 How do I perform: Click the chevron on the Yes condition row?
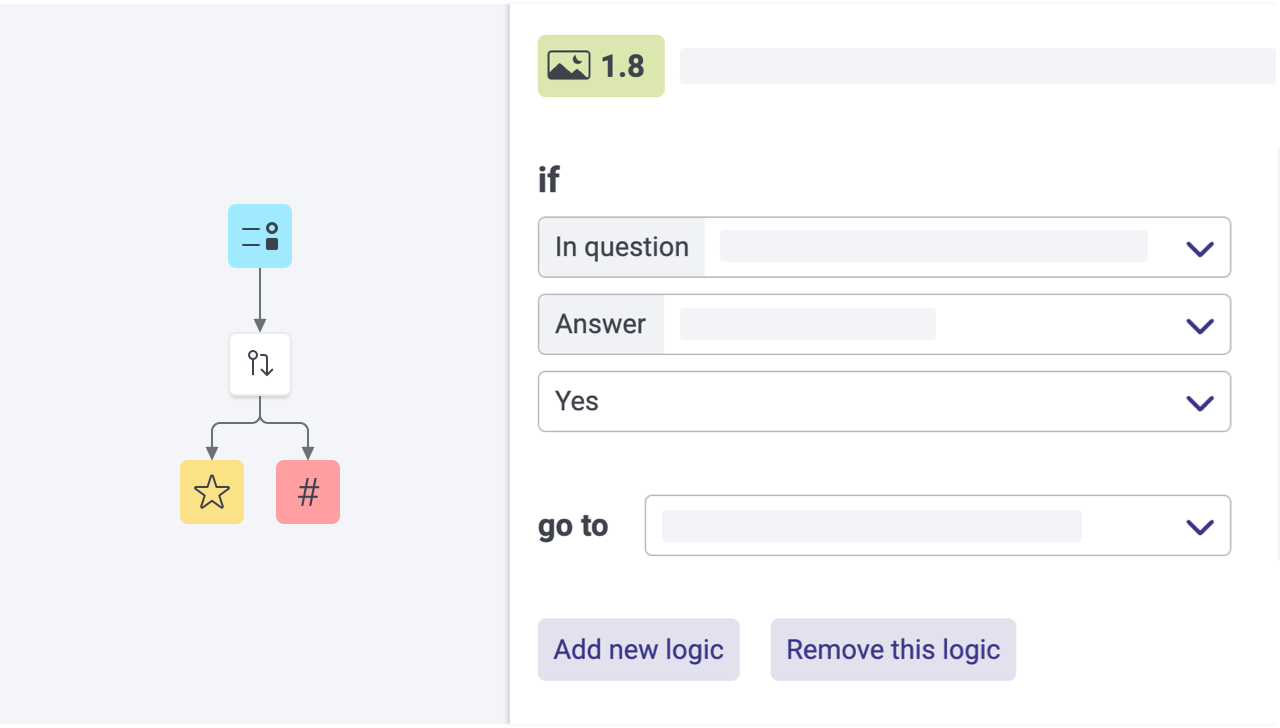[1199, 401]
